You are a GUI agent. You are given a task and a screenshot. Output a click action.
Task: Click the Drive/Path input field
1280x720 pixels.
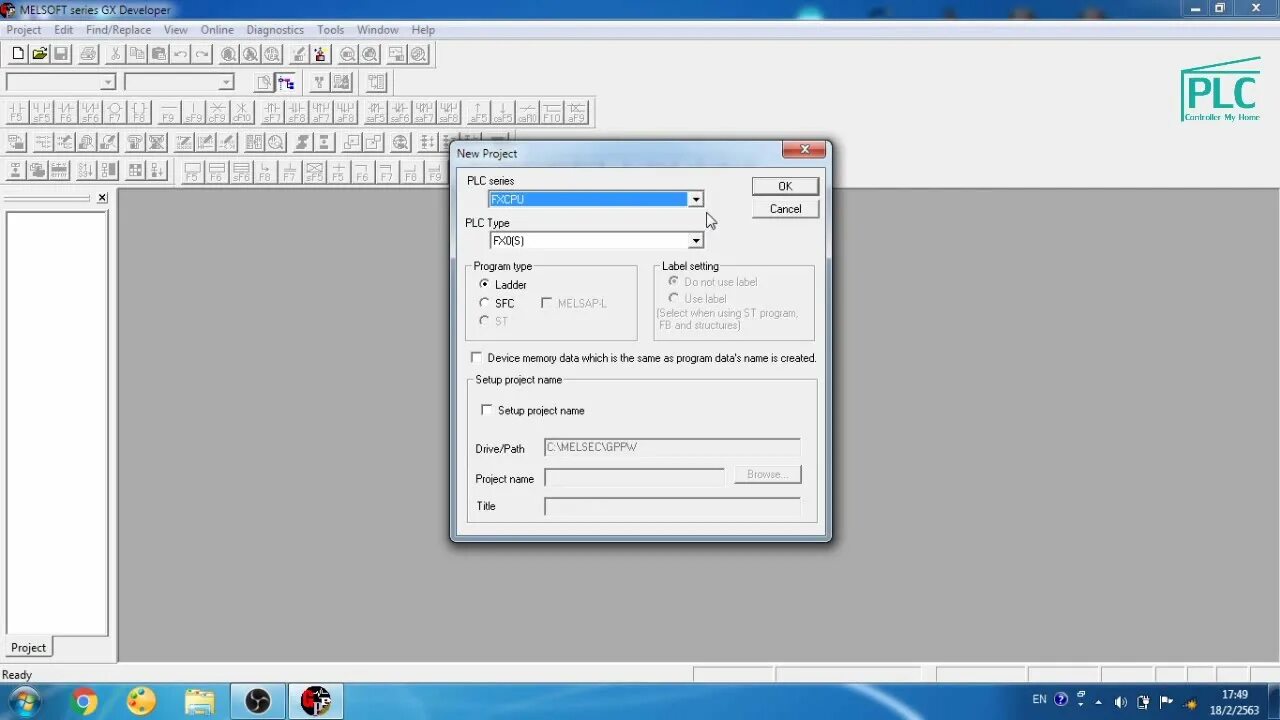pyautogui.click(x=672, y=448)
